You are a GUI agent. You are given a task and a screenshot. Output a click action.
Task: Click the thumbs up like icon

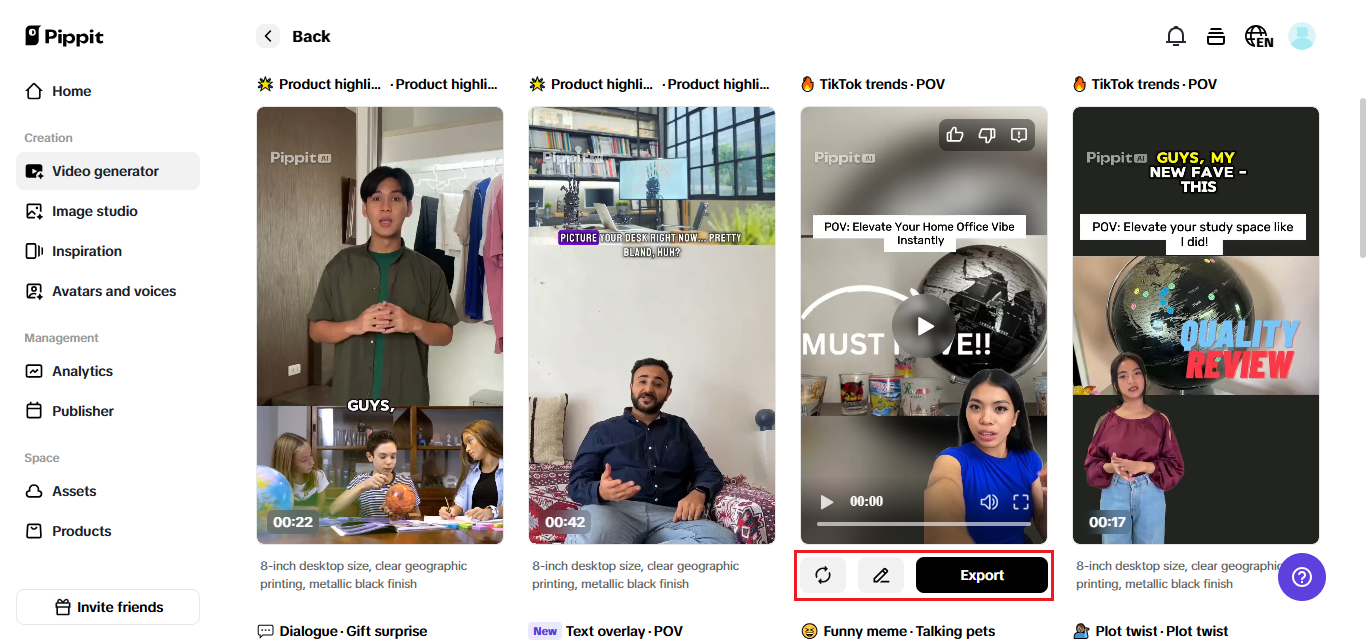coord(955,135)
